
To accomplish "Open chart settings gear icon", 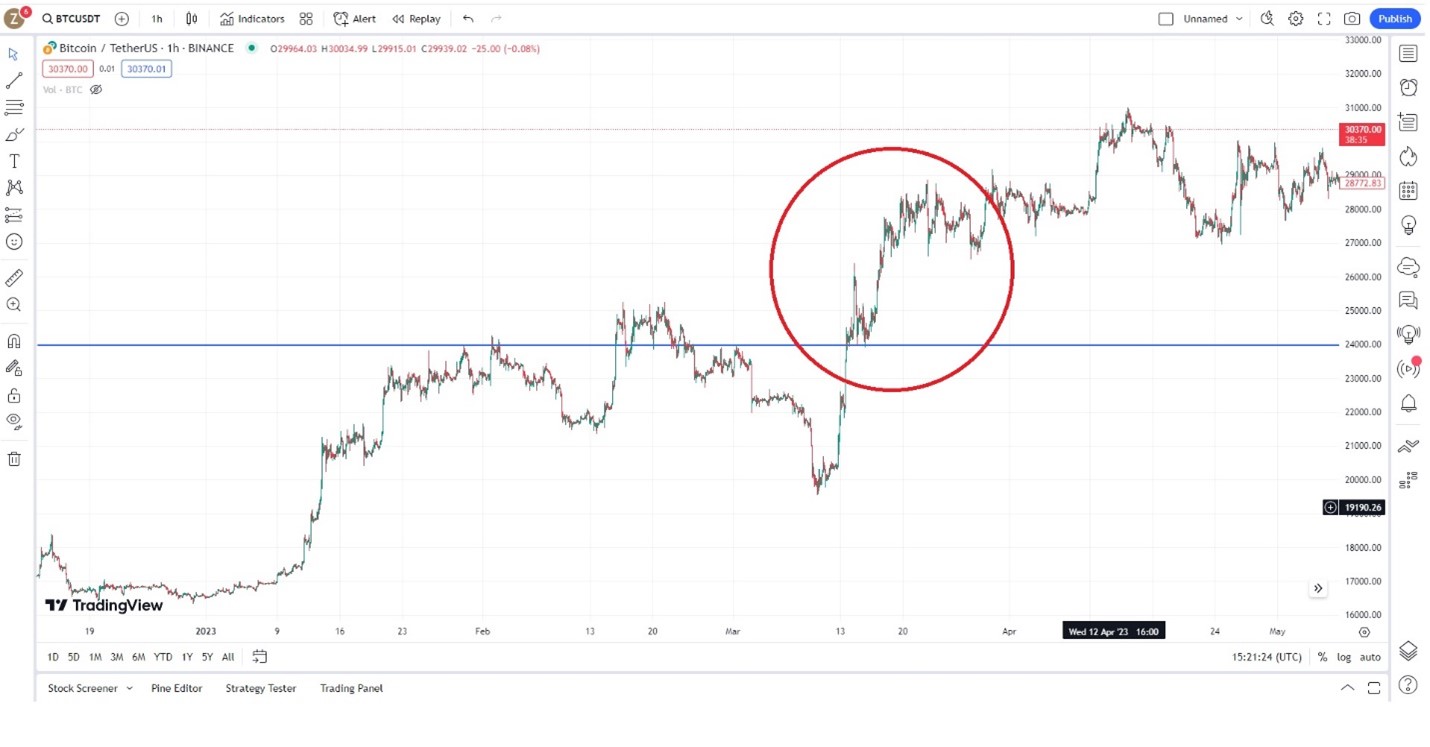I will pos(1296,19).
